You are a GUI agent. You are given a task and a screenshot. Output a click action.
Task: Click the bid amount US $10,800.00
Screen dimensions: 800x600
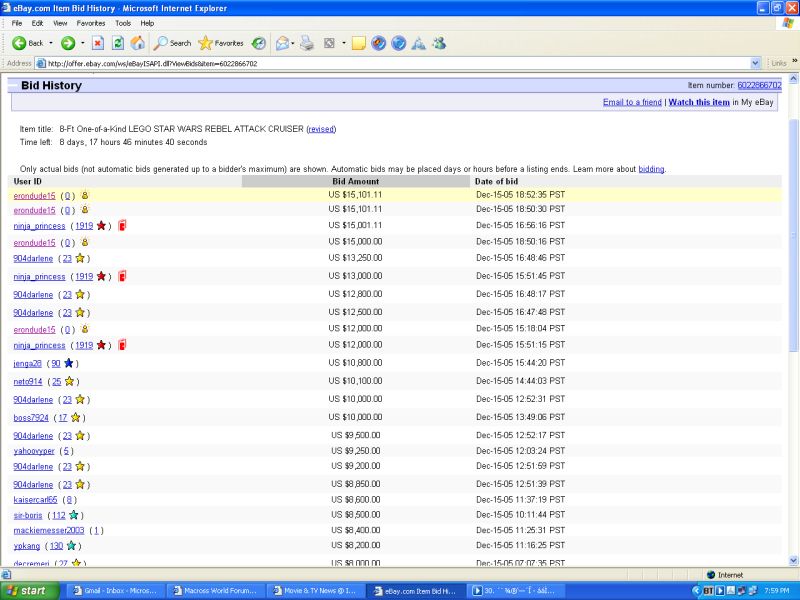pos(356,363)
